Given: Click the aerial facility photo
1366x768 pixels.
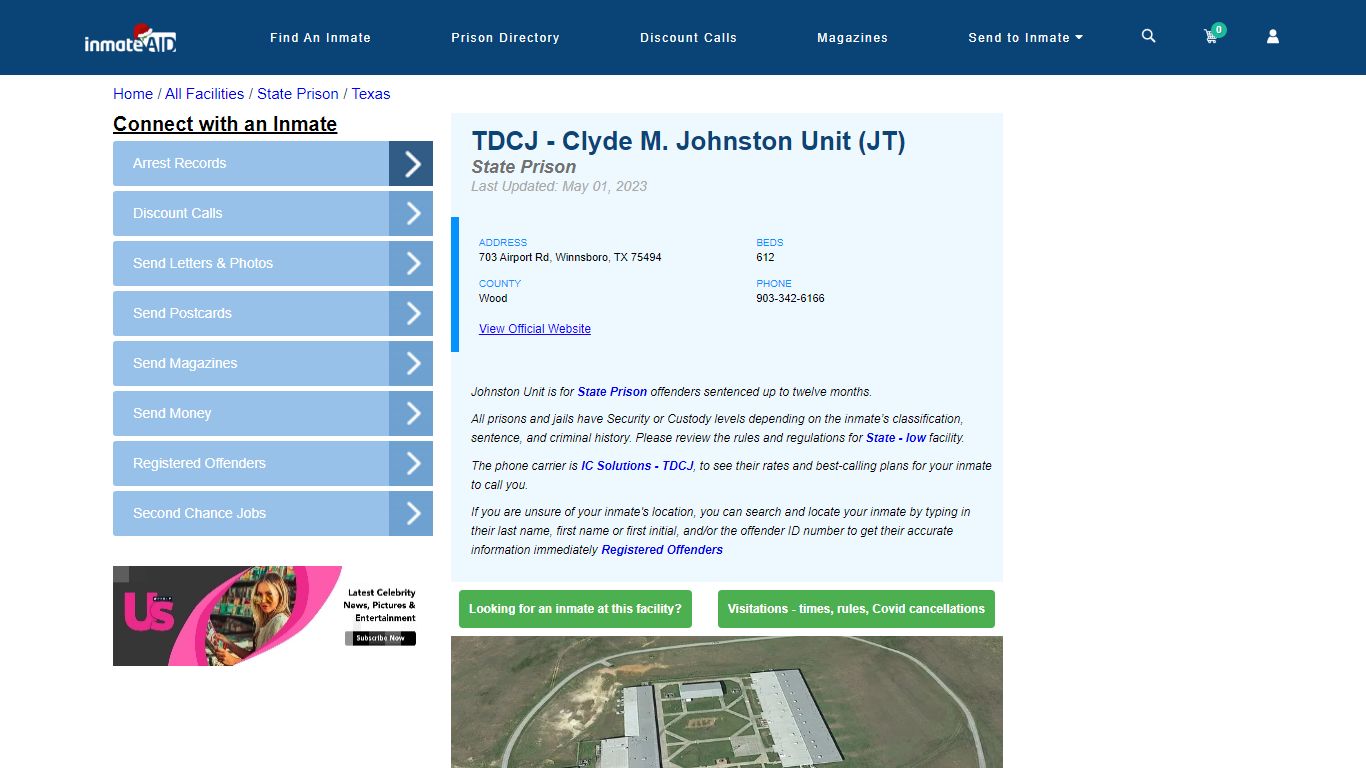Looking at the screenshot, I should [x=727, y=702].
